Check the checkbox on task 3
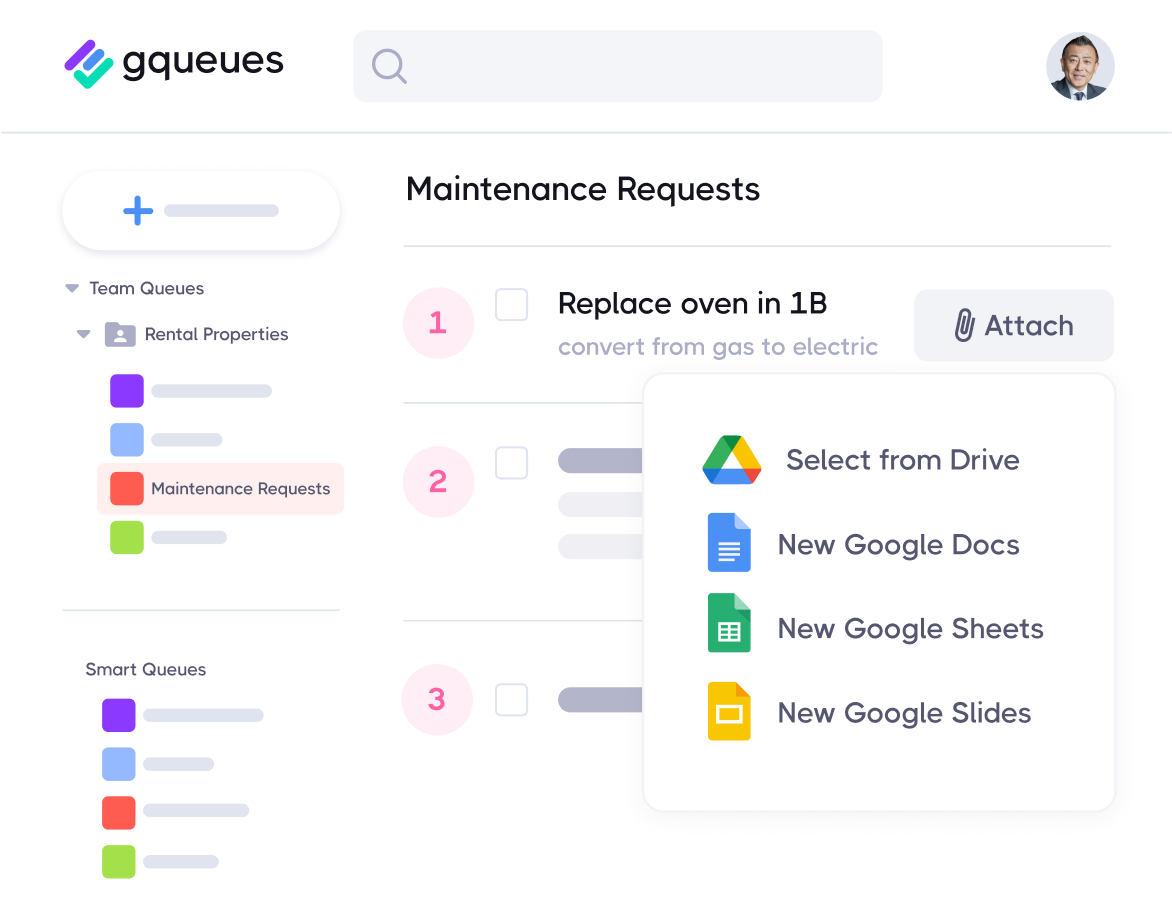1172x922 pixels. click(x=511, y=700)
